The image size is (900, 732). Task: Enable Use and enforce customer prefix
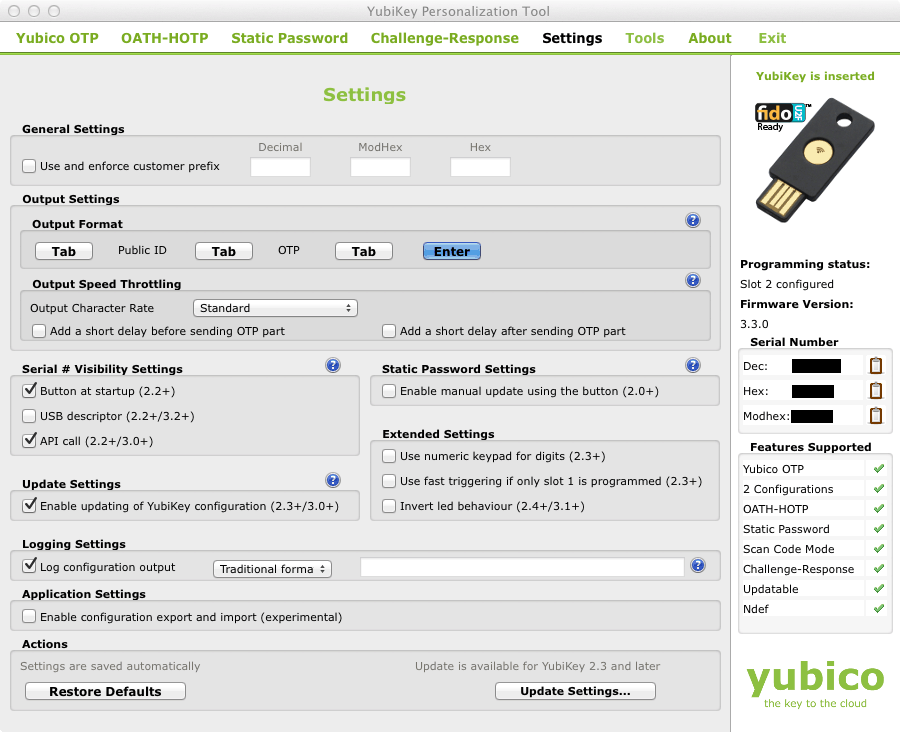coord(29,166)
